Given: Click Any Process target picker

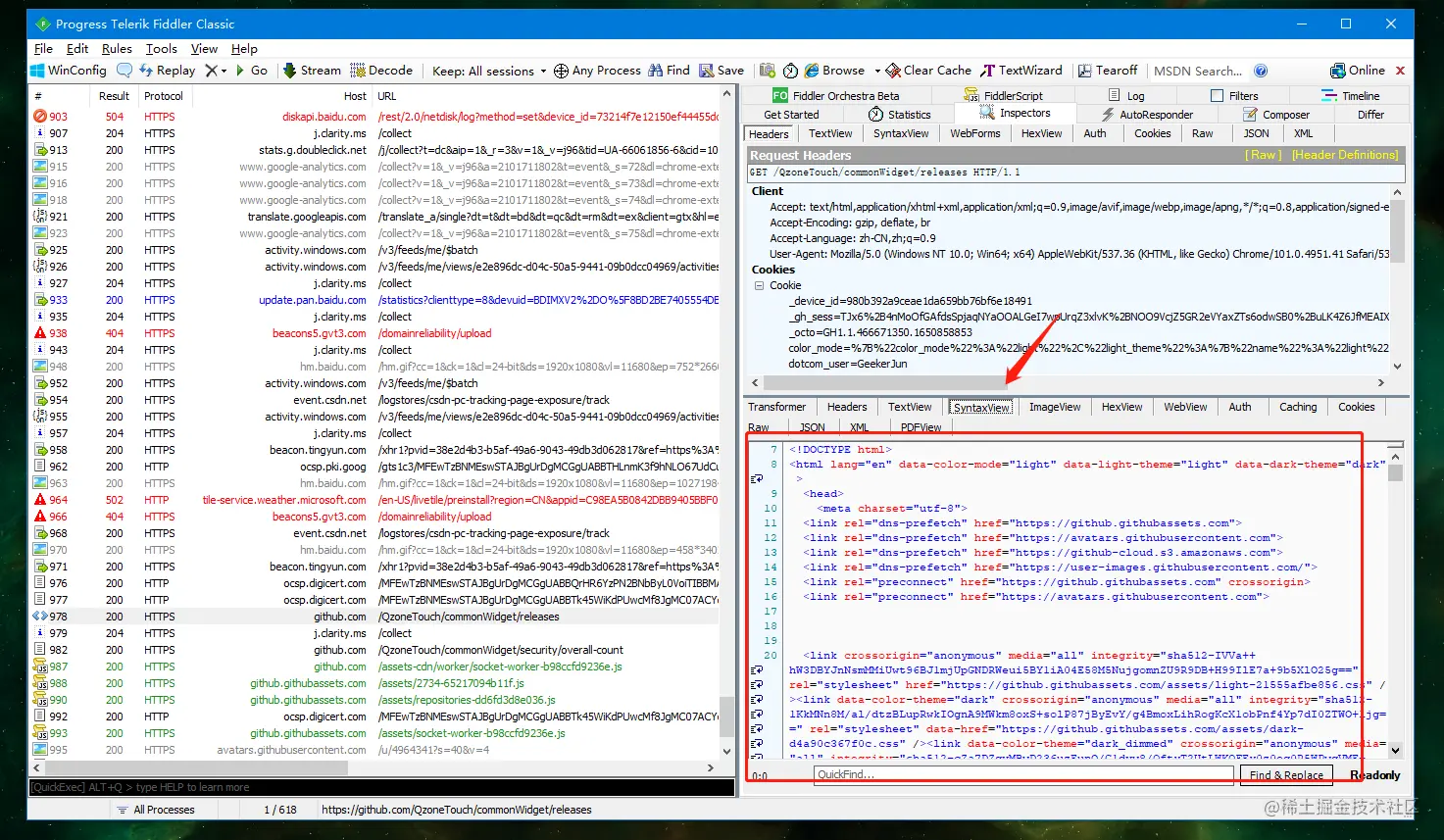Looking at the screenshot, I should (x=597, y=71).
